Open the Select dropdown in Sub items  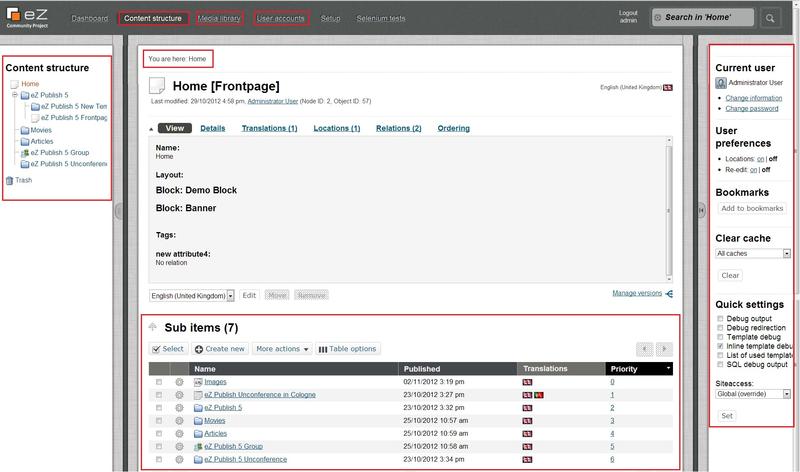(x=168, y=349)
